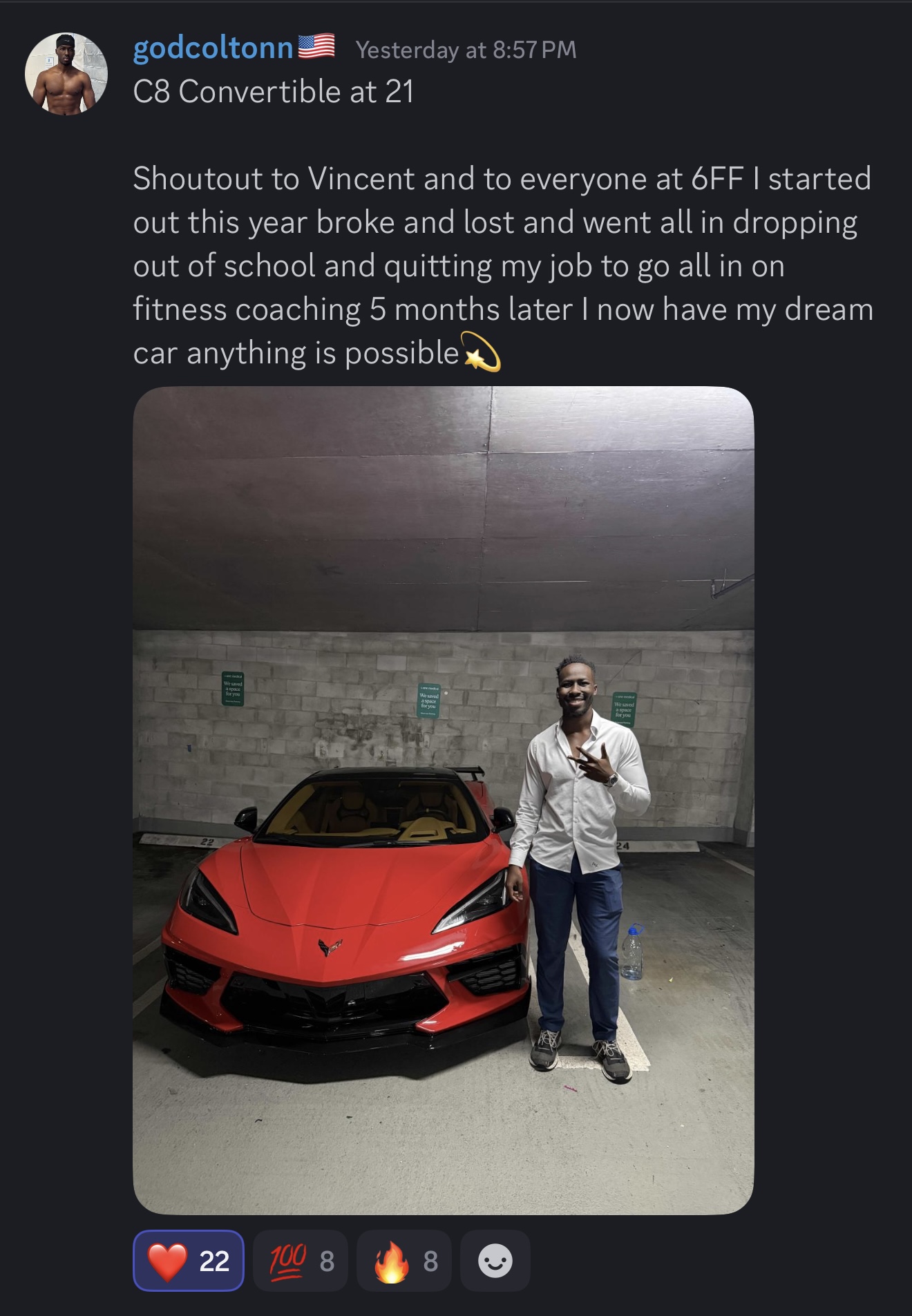Toggle the heart reaction showing 22
Screen dimensions: 912x1316
[188, 1261]
